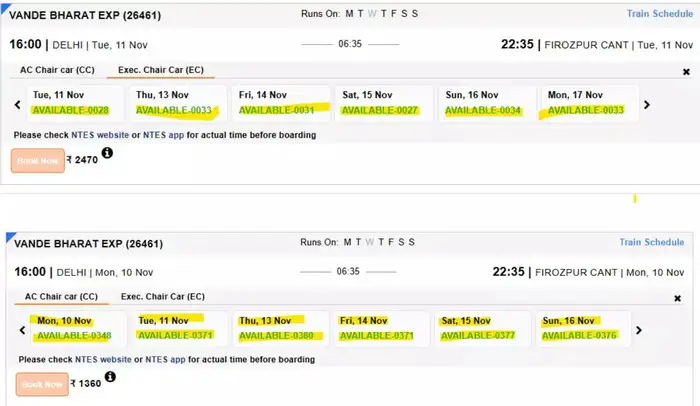Select the Thu, 13 Nov AVAILABLE-0033 card
Screen dimensions: 700x406
(x=178, y=103)
